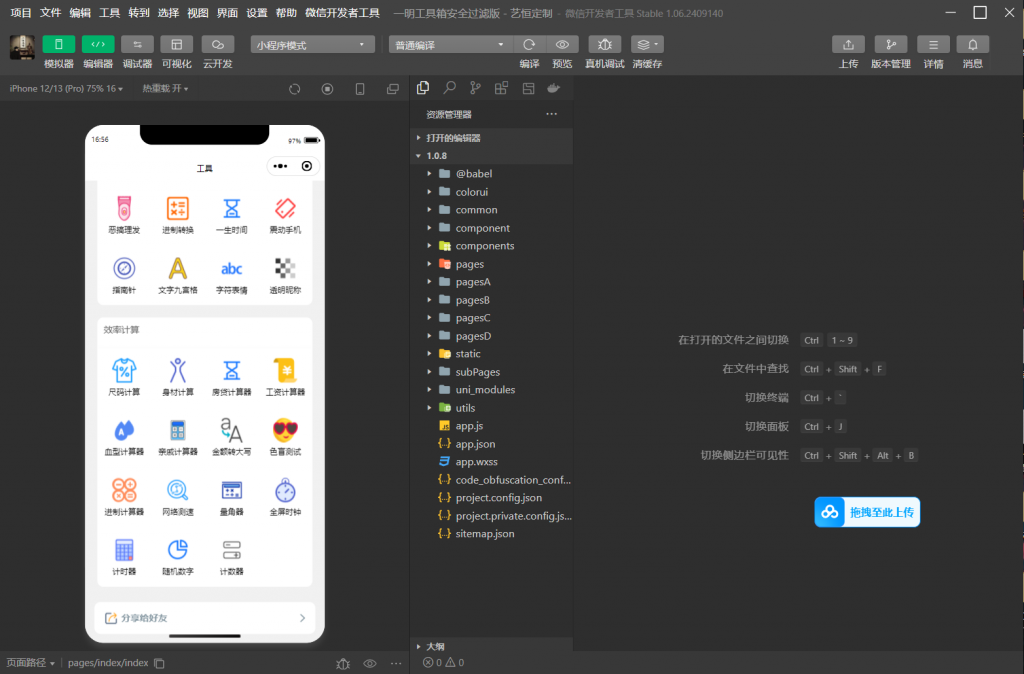Open the app.js file
Viewport: 1024px width, 674px height.
(492, 425)
